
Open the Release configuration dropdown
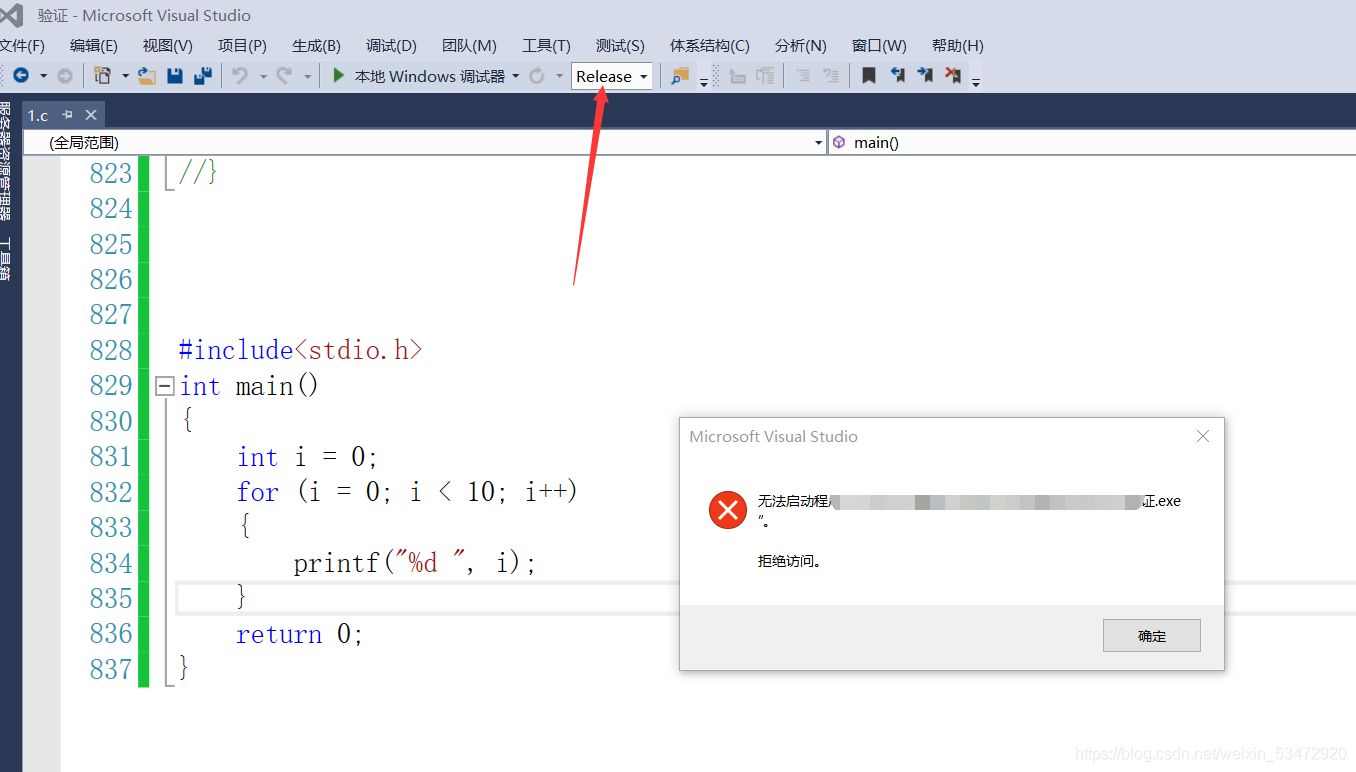tap(612, 76)
